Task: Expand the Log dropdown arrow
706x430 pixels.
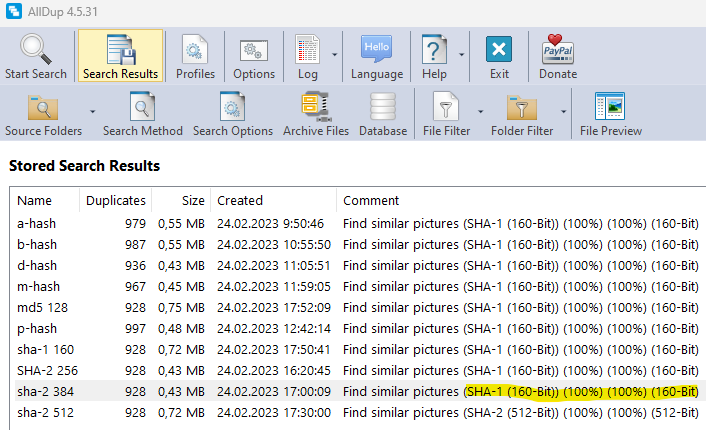Action: click(334, 56)
